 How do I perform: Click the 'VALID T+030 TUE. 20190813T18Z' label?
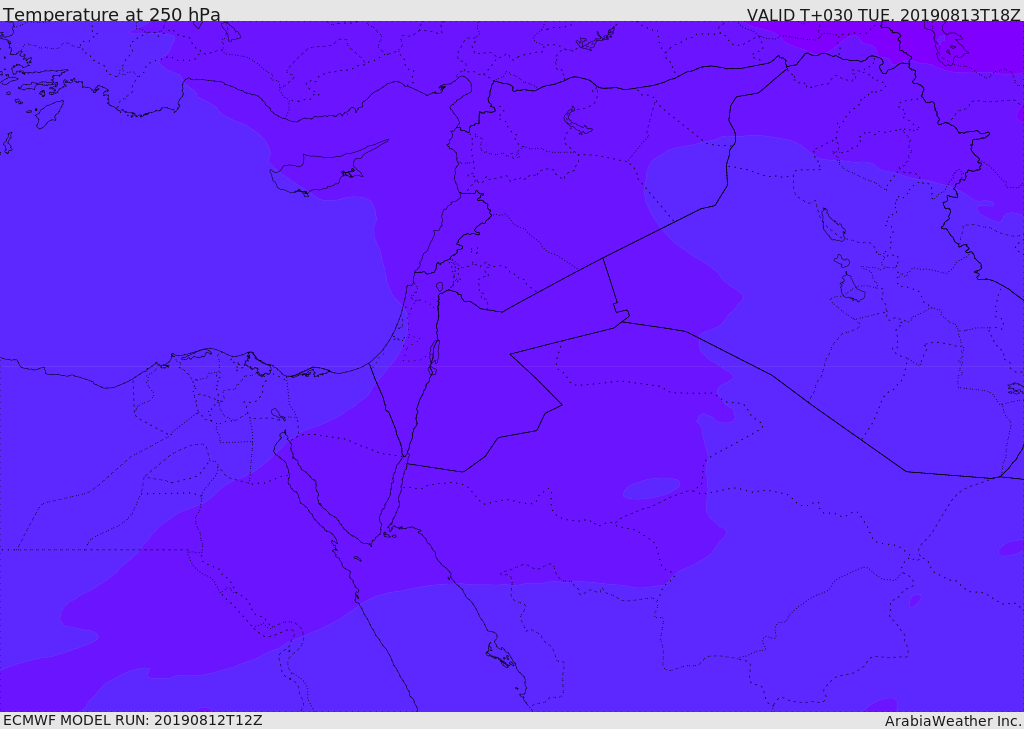[x=884, y=14]
